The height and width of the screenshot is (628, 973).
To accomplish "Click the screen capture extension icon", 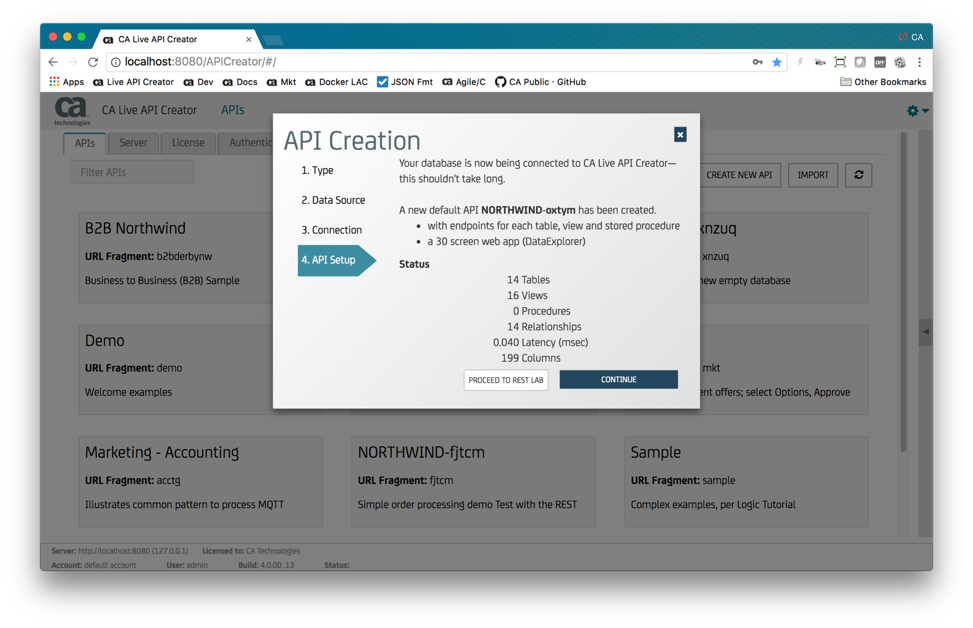I will point(840,62).
